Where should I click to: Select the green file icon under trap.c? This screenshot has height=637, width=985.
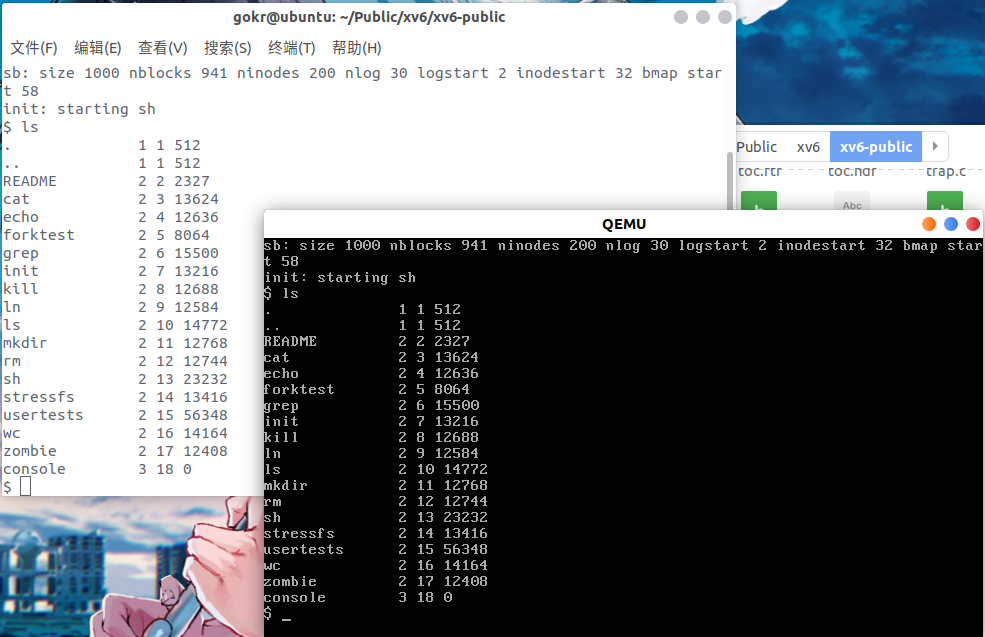(x=944, y=202)
